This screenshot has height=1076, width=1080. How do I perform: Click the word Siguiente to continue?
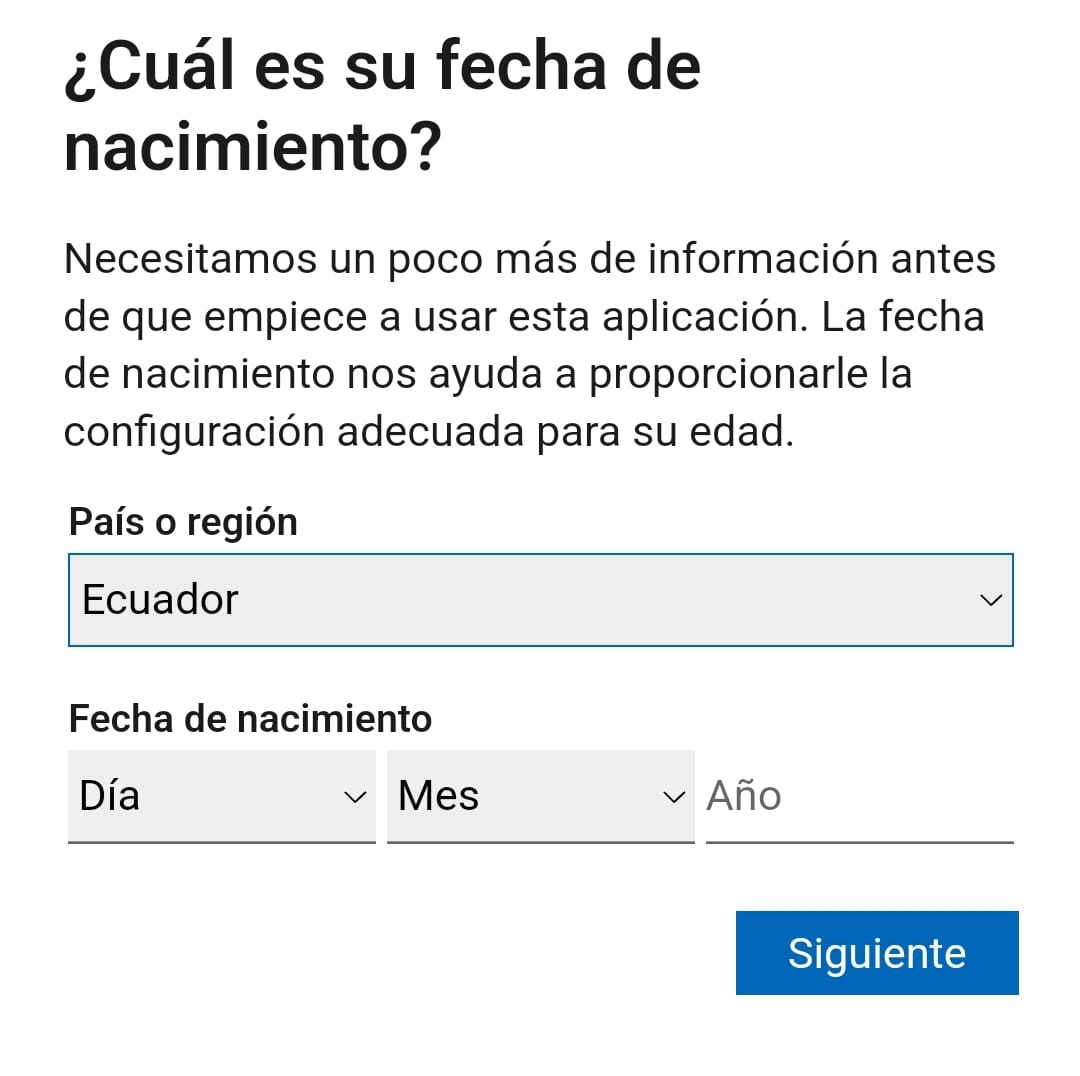pos(877,954)
